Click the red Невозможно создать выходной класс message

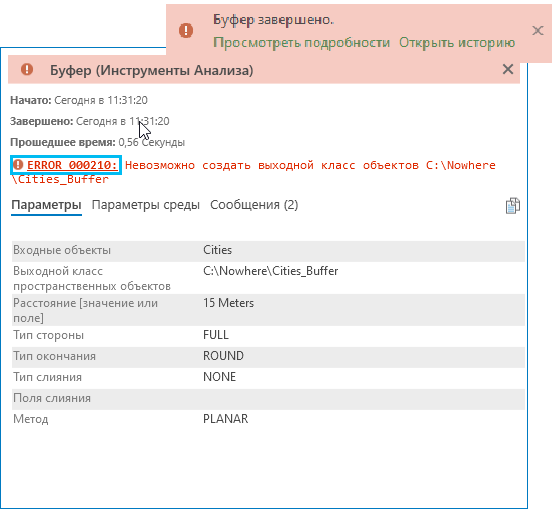254,172
